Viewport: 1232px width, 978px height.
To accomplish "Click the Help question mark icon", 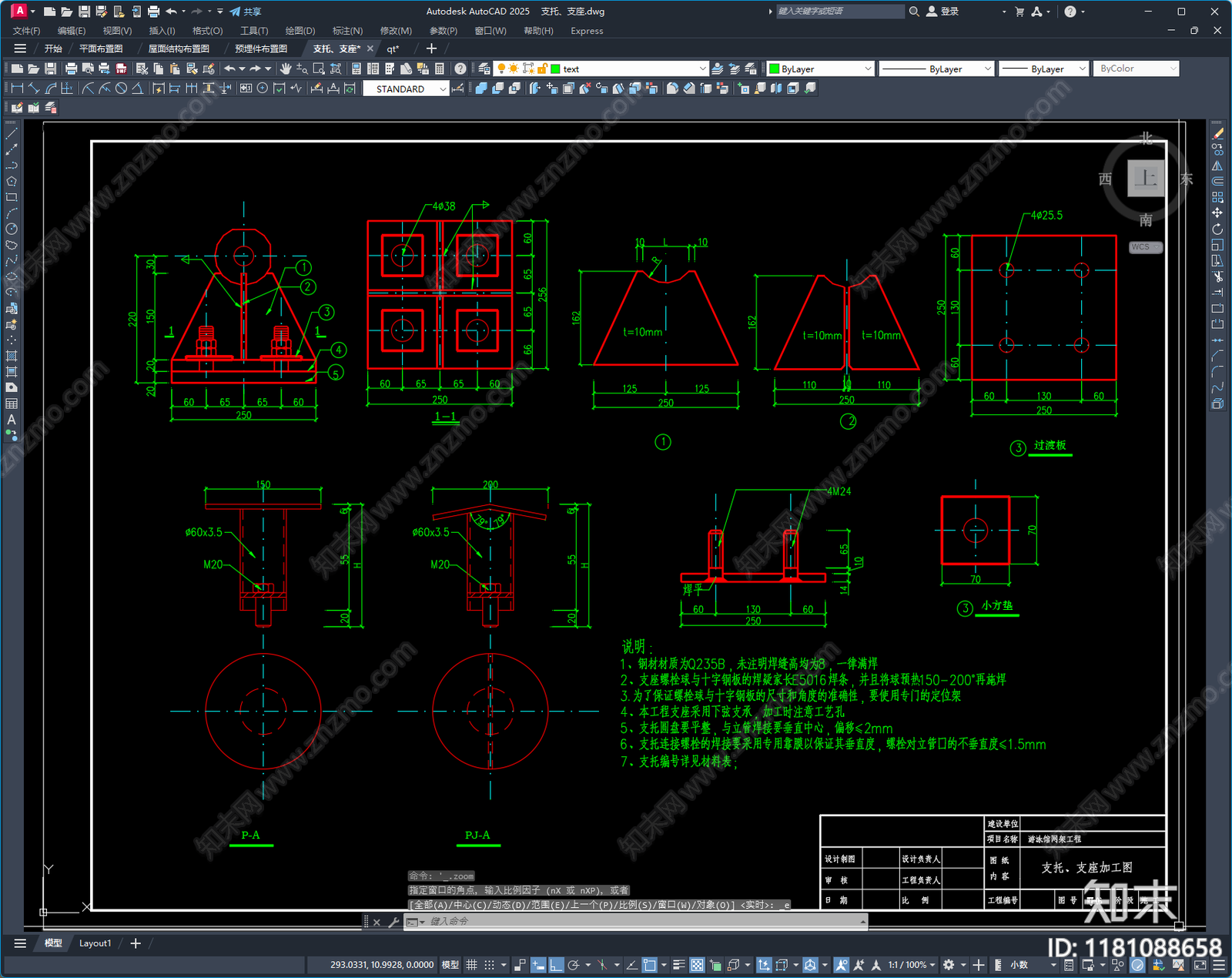I will [x=460, y=69].
